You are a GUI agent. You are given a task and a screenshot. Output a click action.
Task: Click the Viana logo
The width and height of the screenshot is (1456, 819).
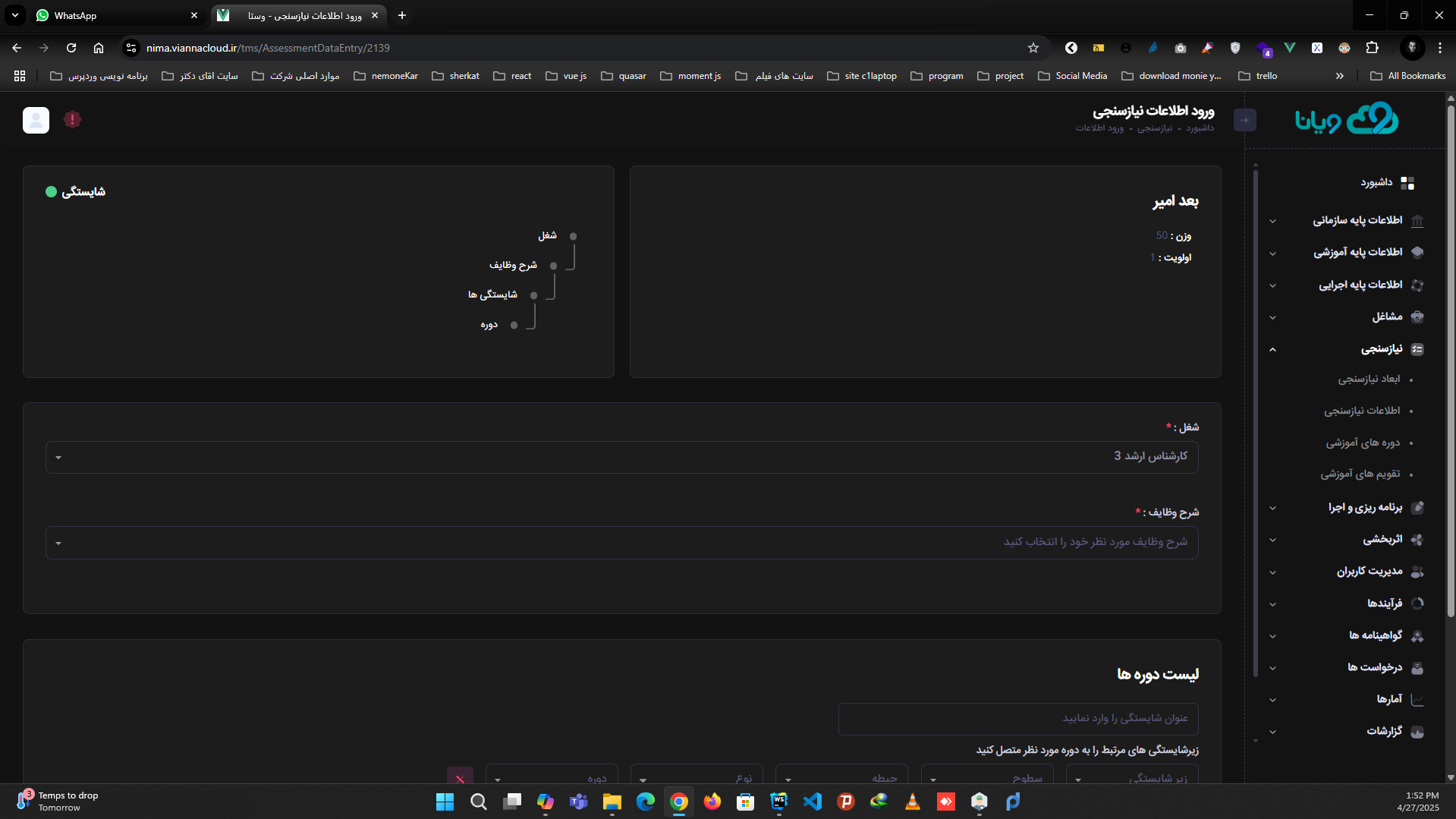coord(1346,119)
